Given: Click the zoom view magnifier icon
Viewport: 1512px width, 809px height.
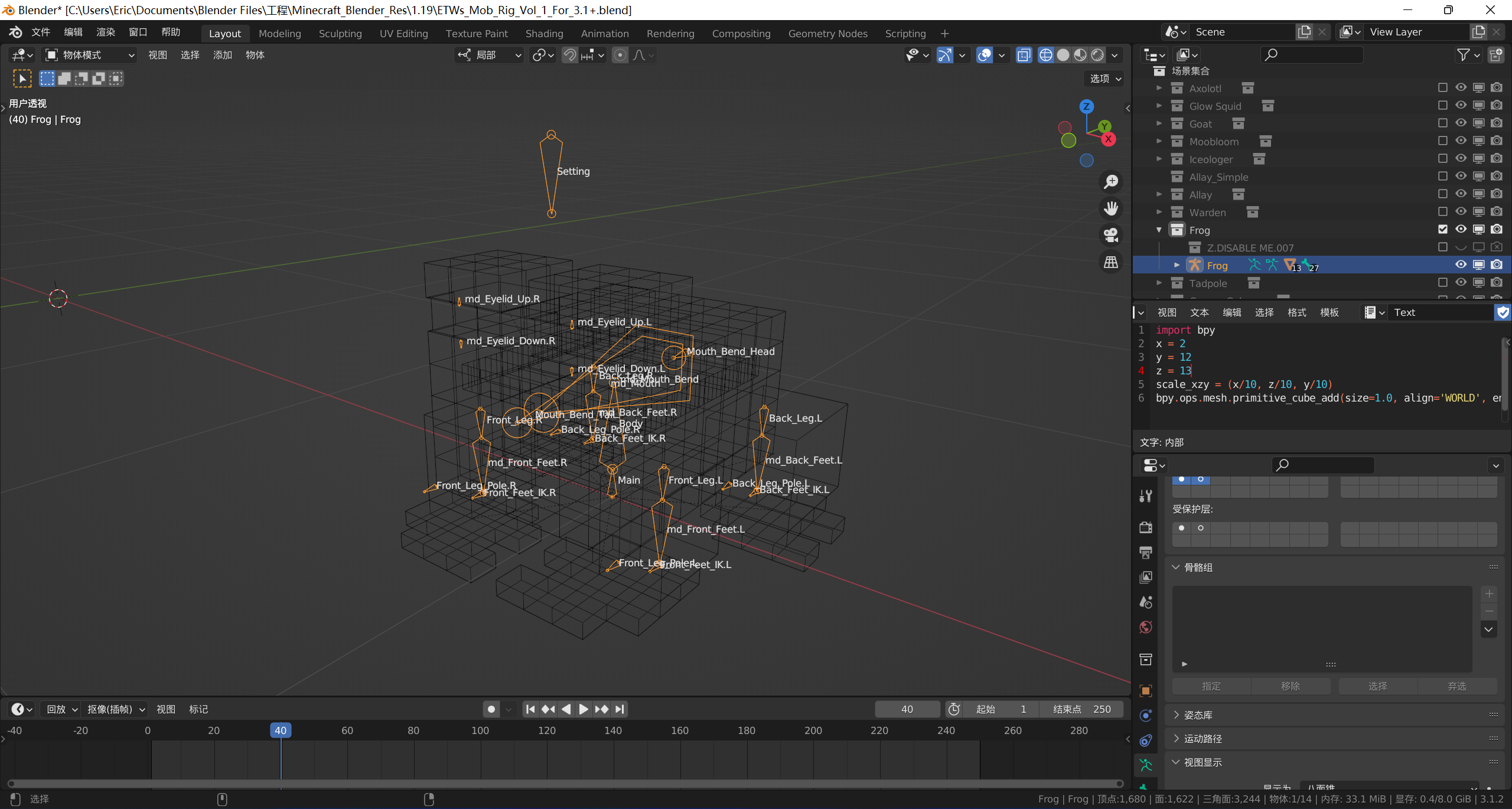Looking at the screenshot, I should click(x=1111, y=182).
